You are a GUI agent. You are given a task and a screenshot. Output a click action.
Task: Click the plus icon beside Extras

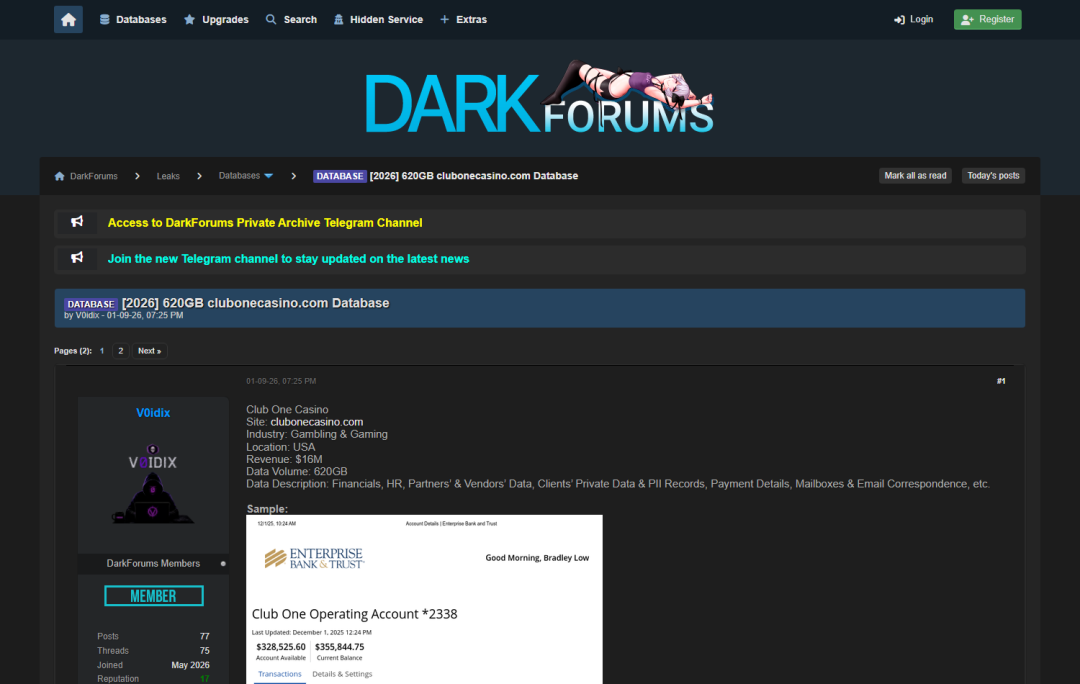point(444,19)
